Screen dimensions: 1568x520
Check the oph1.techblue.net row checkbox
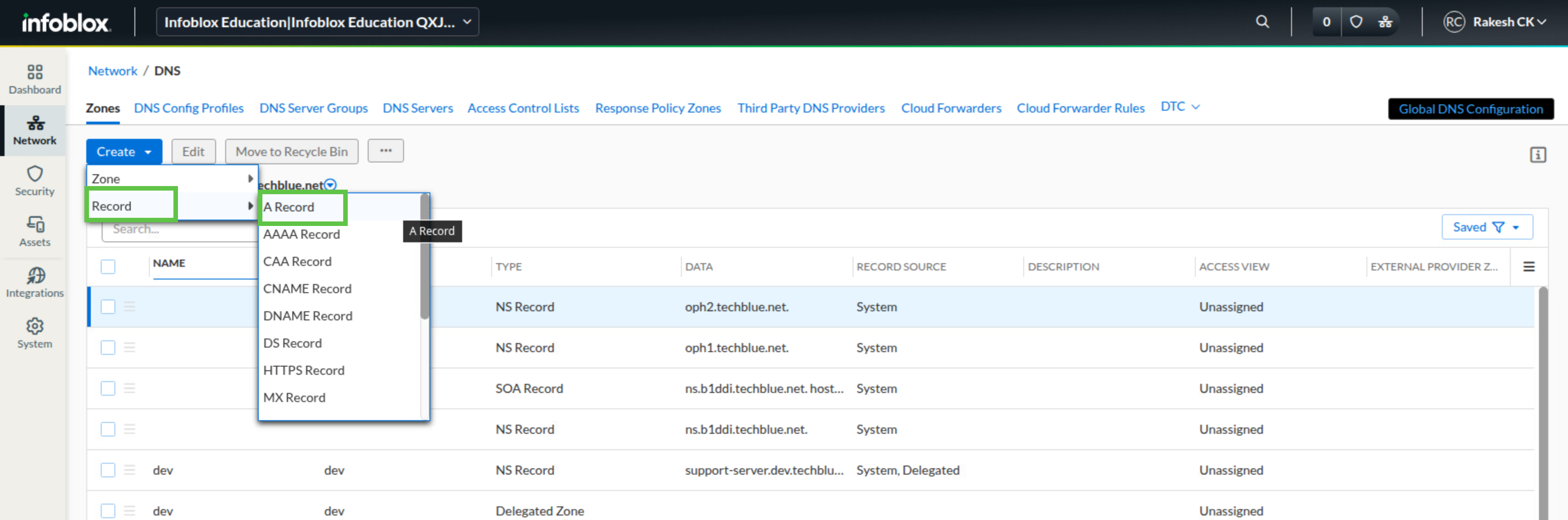tap(108, 347)
